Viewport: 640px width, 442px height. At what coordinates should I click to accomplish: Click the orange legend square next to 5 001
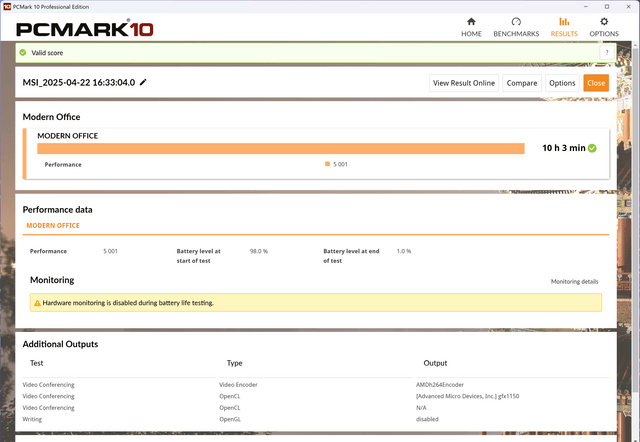click(327, 164)
